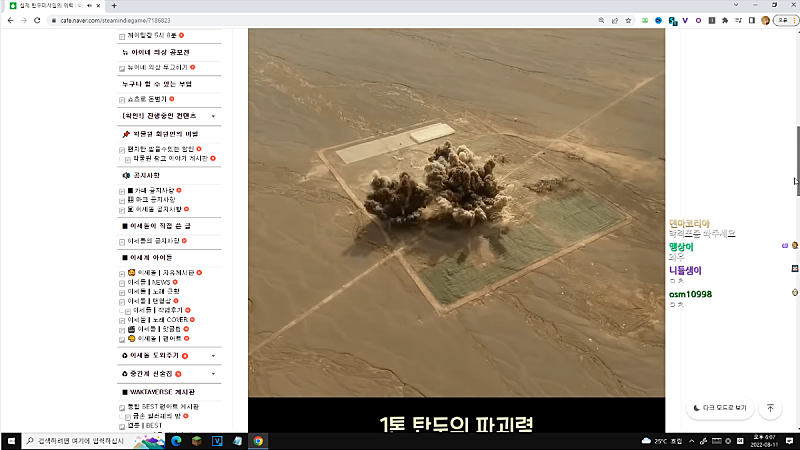Viewport: 800px width, 450px height.
Task: Click the pin icon beside sidebar heading
Action: pyautogui.click(x=126, y=134)
